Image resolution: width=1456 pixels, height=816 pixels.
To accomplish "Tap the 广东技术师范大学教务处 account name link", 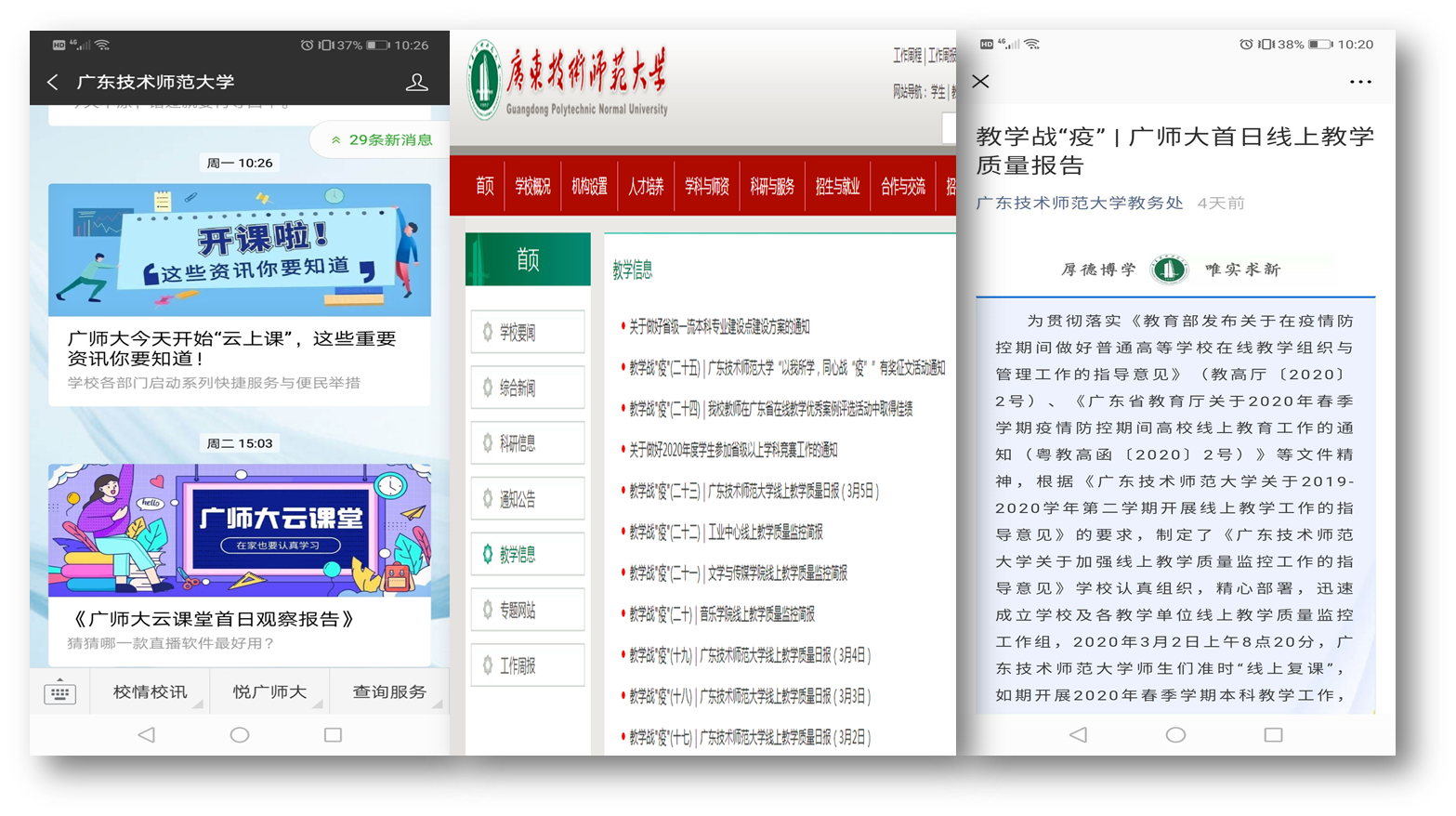I will click(x=1079, y=204).
